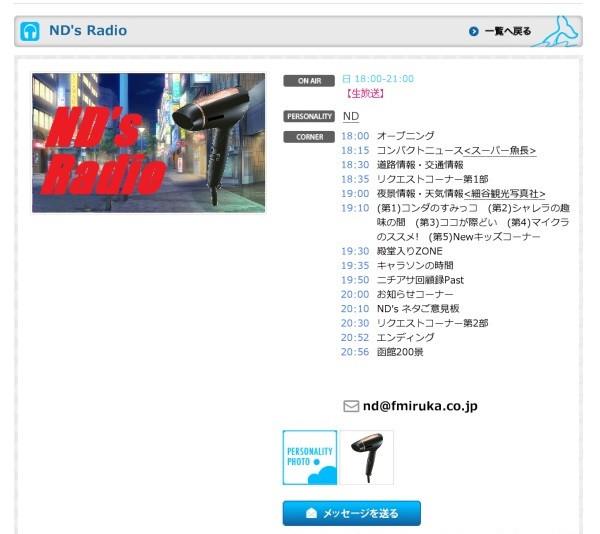The width and height of the screenshot is (600, 534).
Task: Open the ND personality link
Action: [351, 116]
